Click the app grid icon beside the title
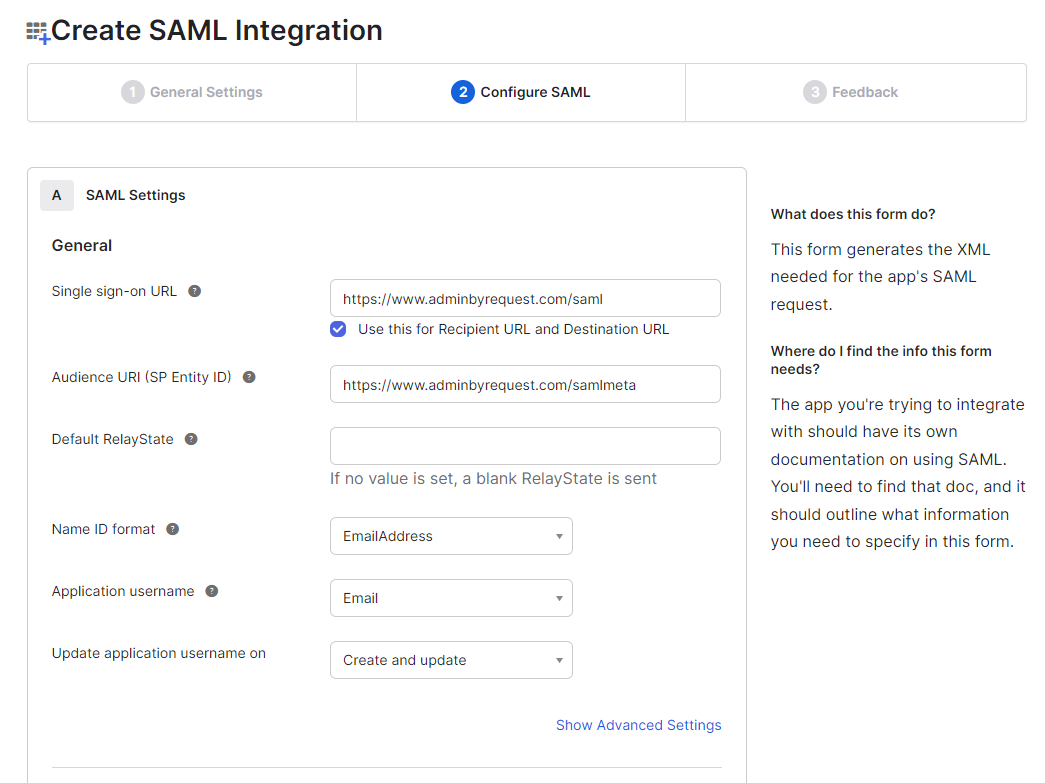Screen dimensions: 1045x783 [37, 32]
